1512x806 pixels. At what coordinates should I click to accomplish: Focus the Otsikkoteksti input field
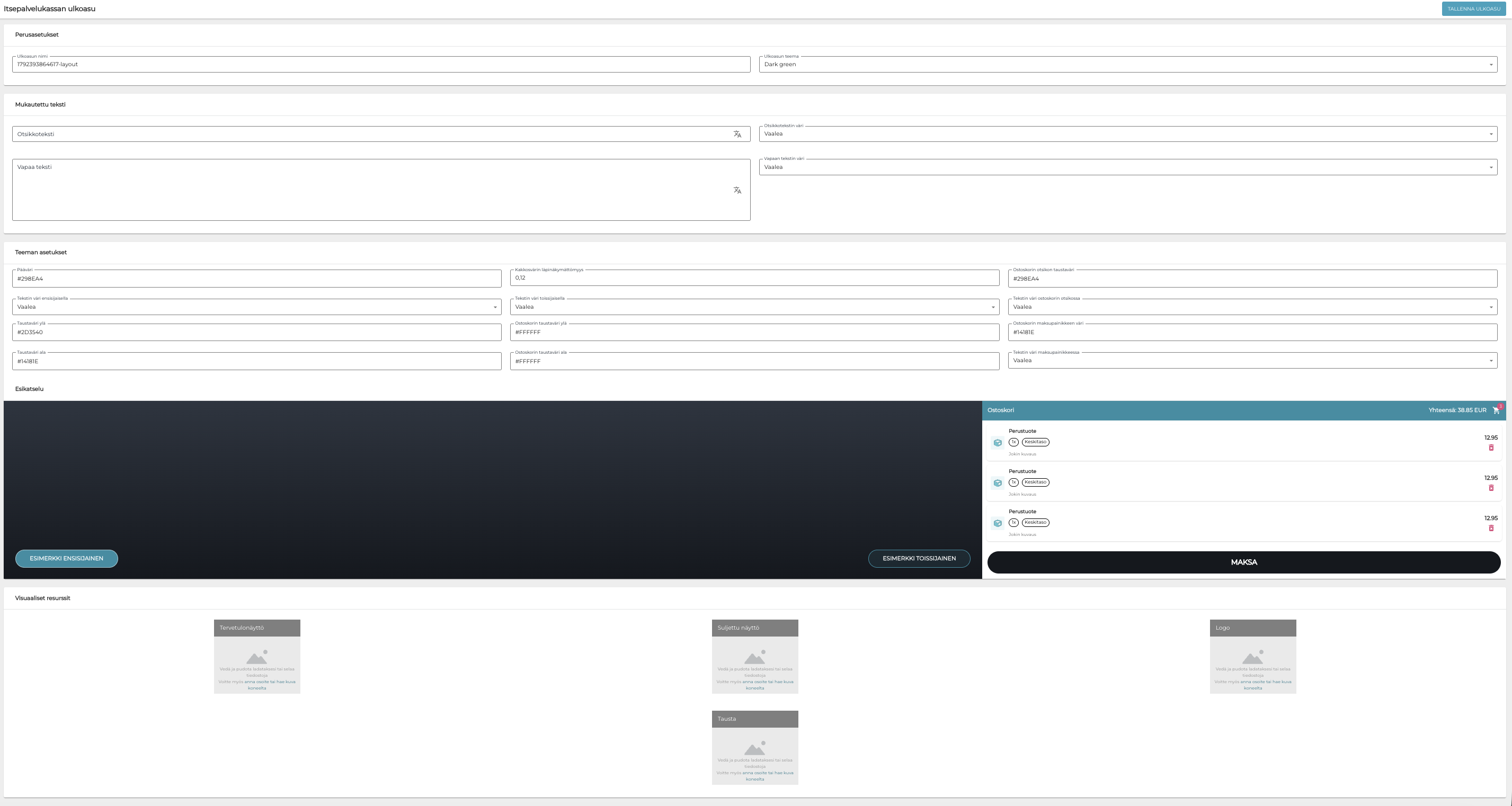pyautogui.click(x=381, y=134)
